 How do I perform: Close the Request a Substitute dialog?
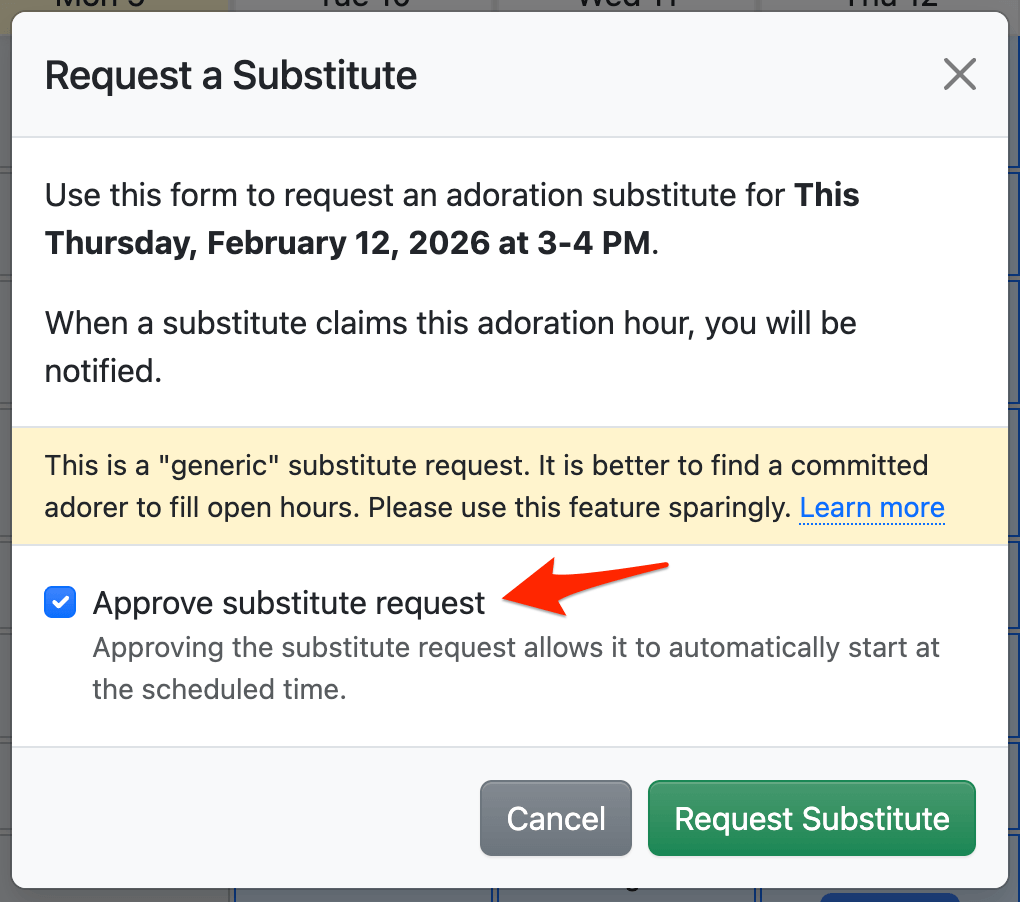click(x=959, y=75)
